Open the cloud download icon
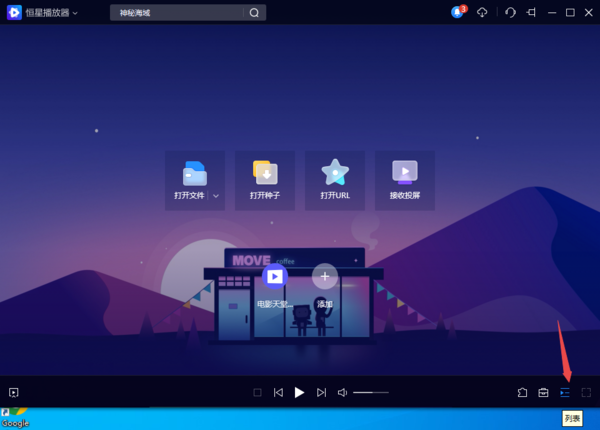This screenshot has width=600, height=430. click(x=482, y=13)
